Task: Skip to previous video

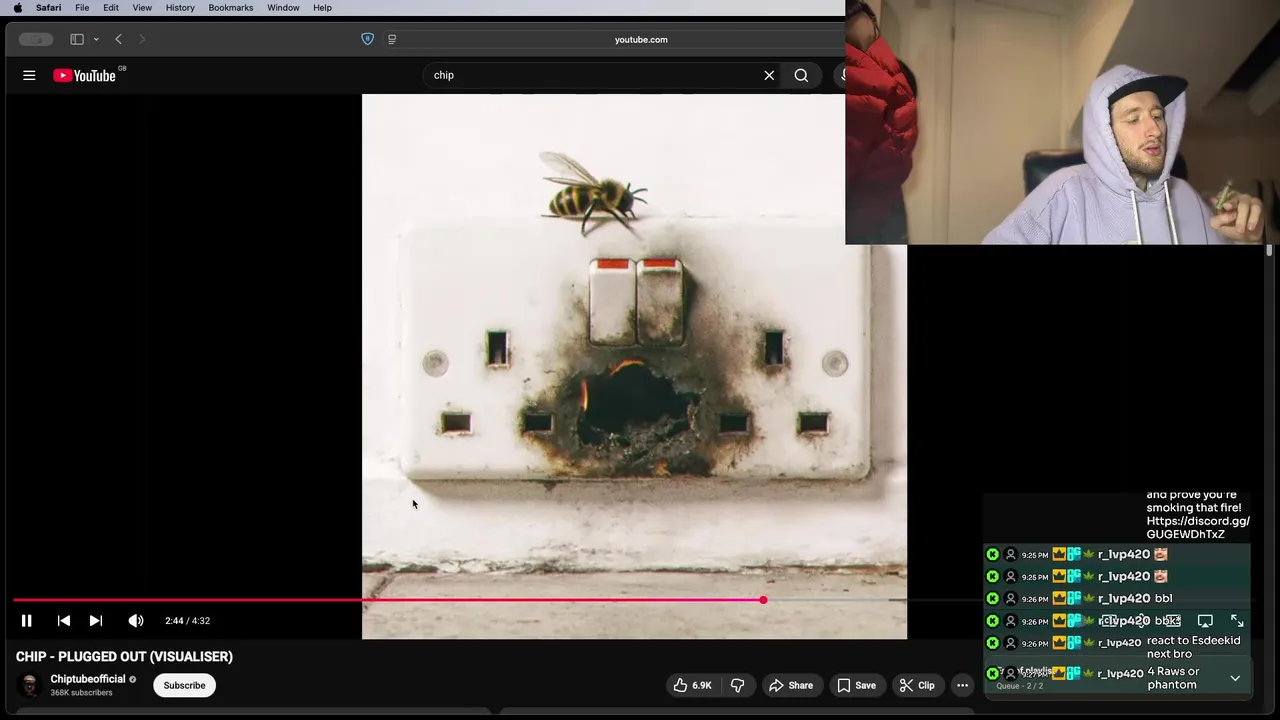Action: pos(63,621)
